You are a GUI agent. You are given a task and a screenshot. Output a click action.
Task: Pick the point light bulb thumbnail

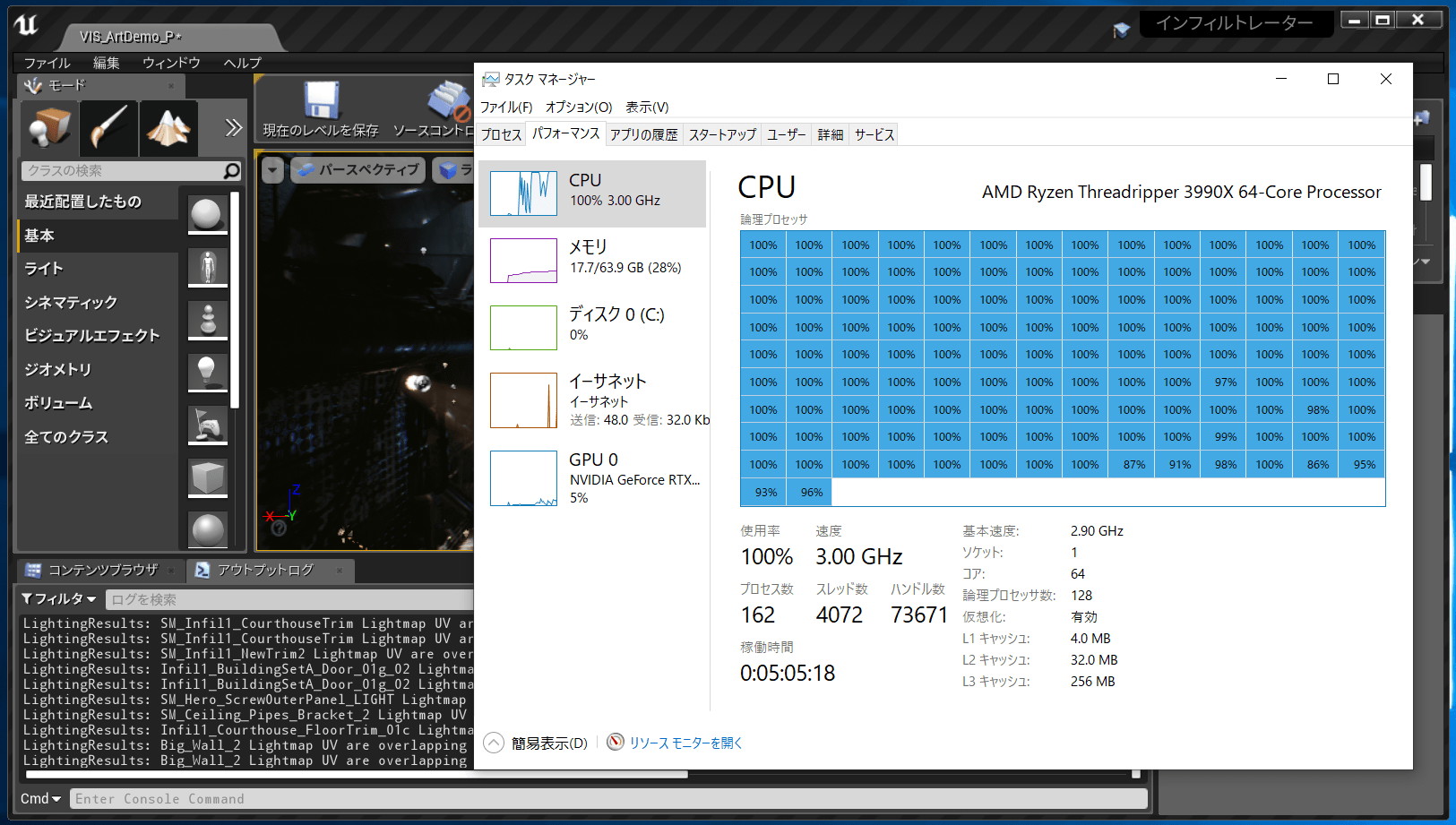[207, 372]
